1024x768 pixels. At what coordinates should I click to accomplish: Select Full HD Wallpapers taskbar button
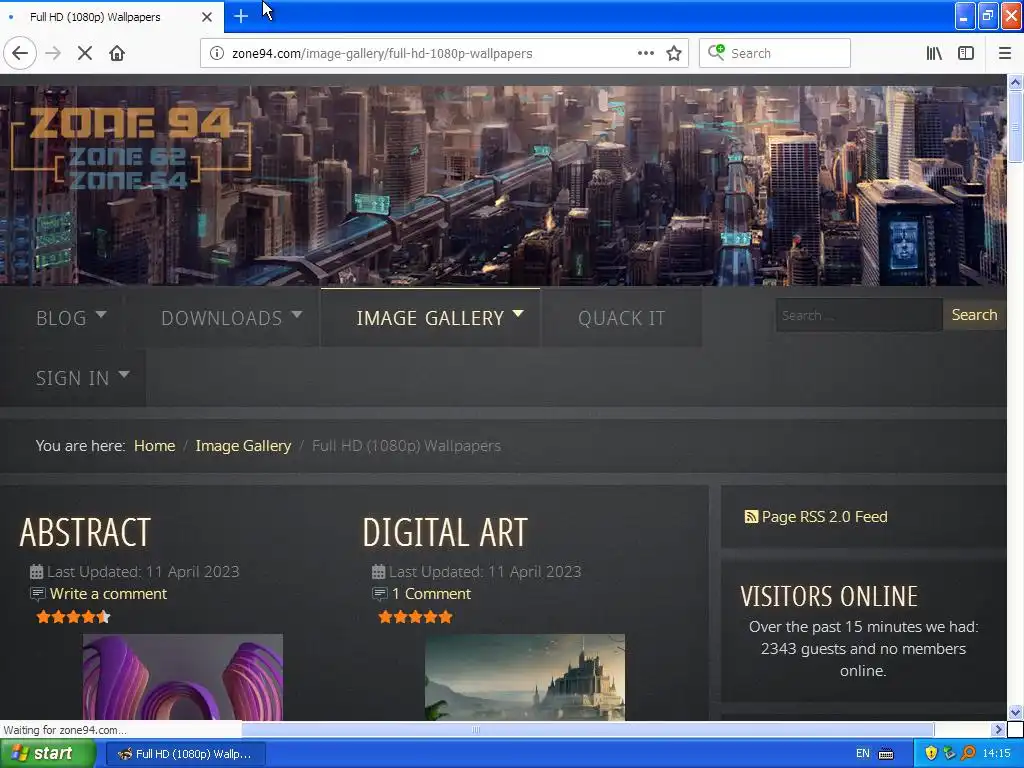coord(185,754)
